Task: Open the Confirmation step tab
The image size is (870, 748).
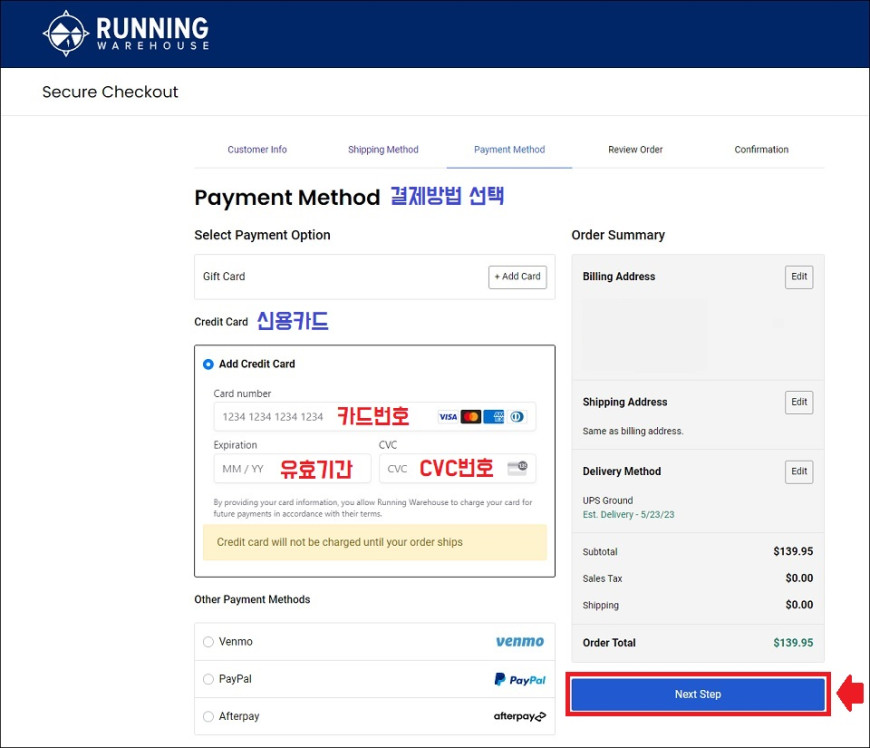Action: click(761, 149)
